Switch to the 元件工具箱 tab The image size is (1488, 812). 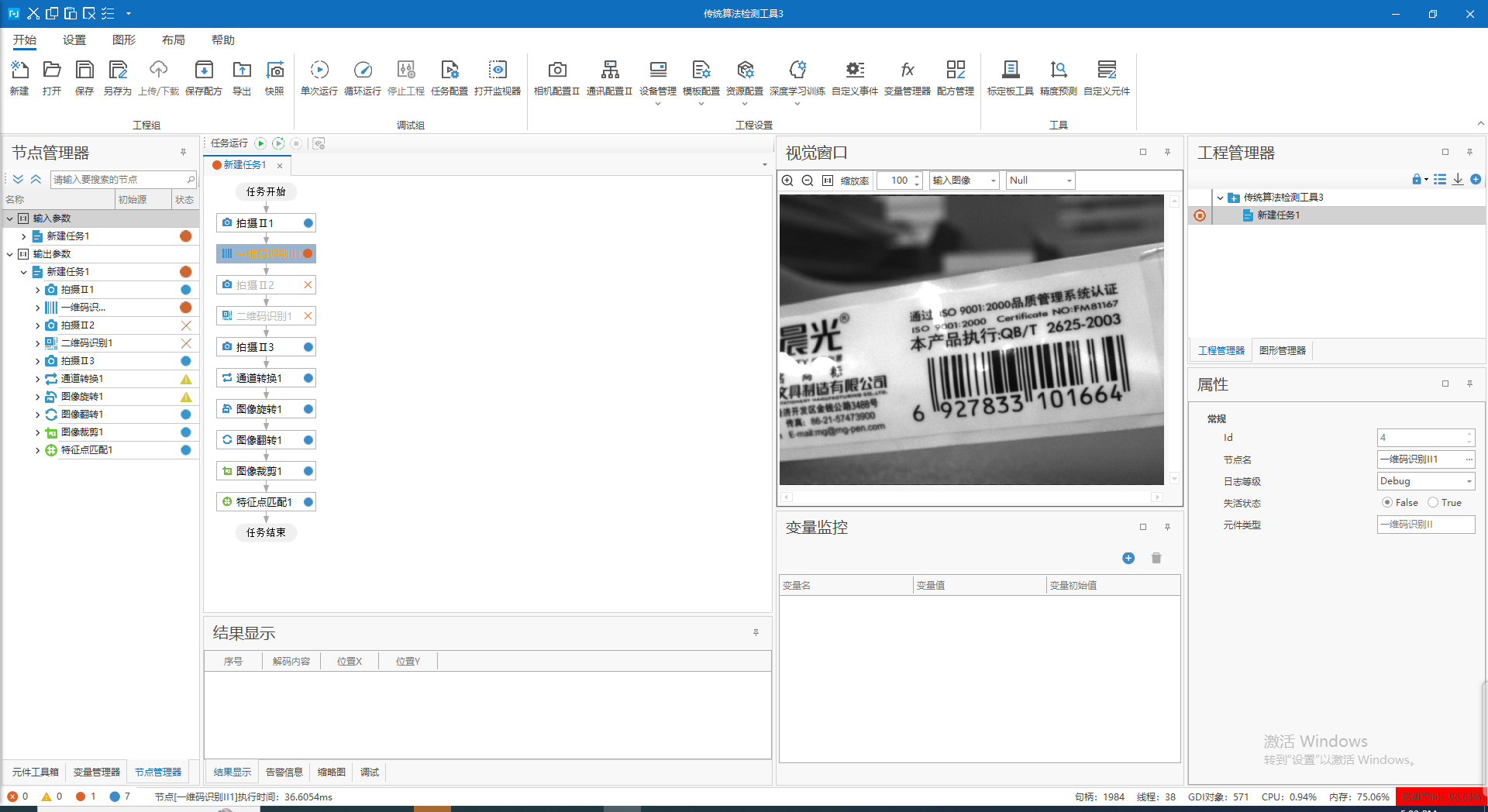pos(36,772)
